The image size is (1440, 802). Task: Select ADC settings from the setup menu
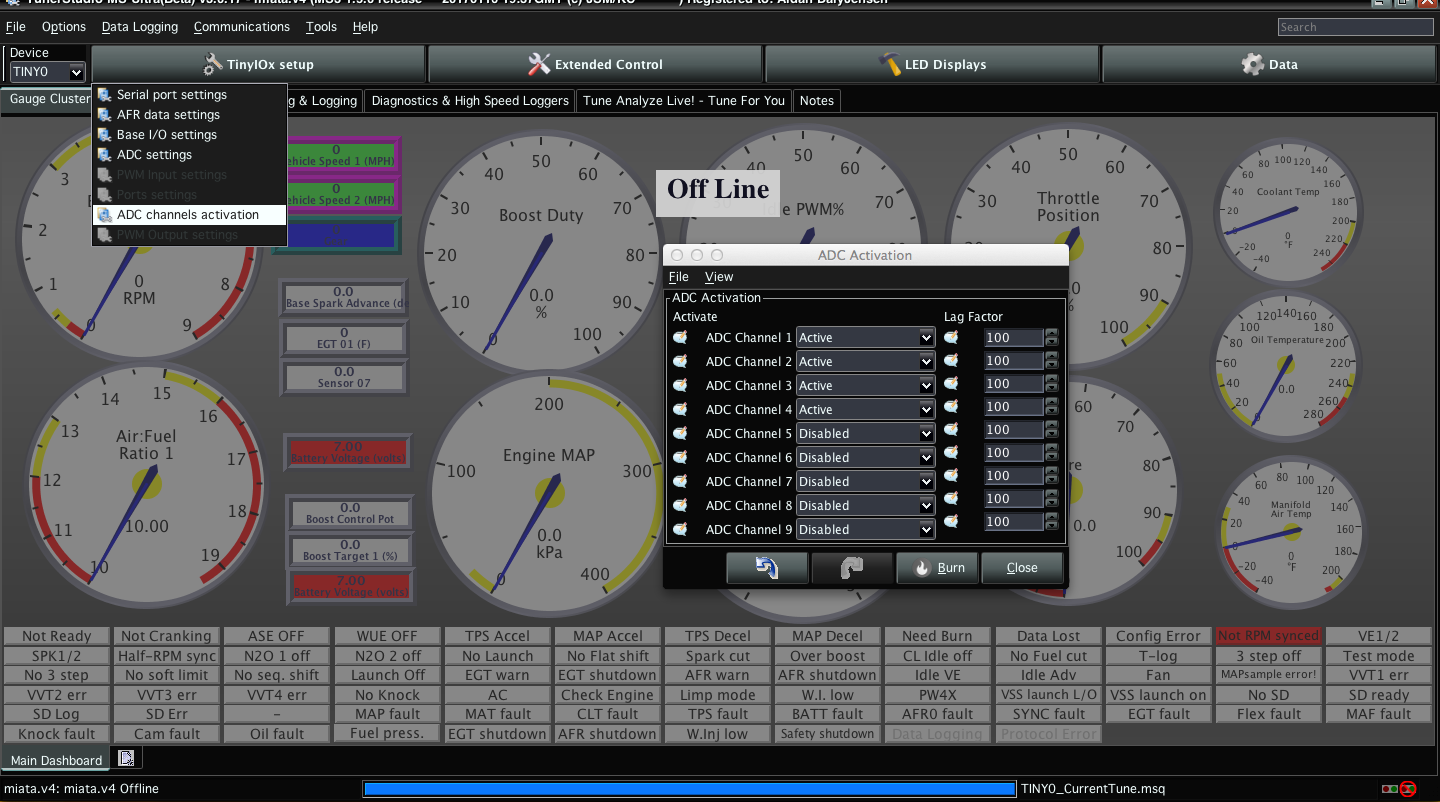(x=154, y=155)
